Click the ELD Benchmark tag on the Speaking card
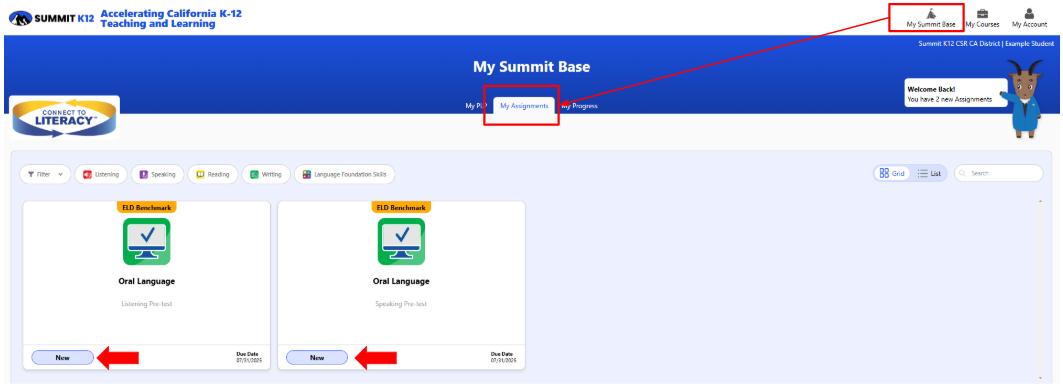1063x389 pixels. [401, 207]
